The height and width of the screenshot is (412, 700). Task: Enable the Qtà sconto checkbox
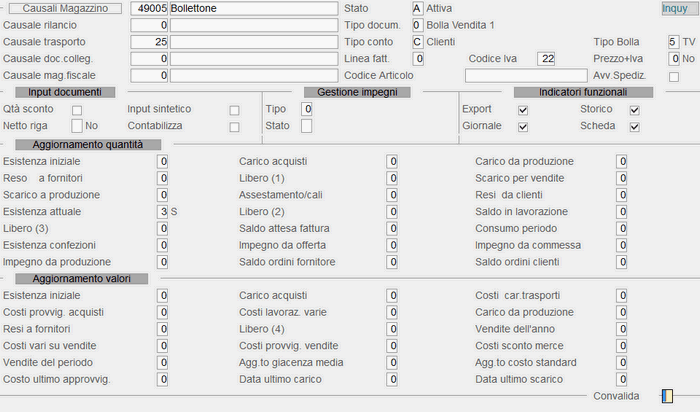click(77, 110)
